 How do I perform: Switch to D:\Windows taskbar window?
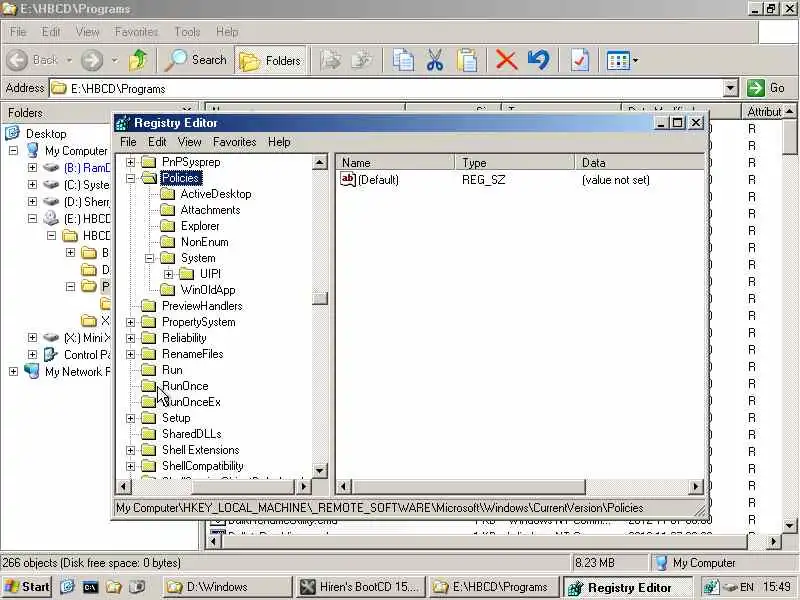pyautogui.click(x=228, y=587)
